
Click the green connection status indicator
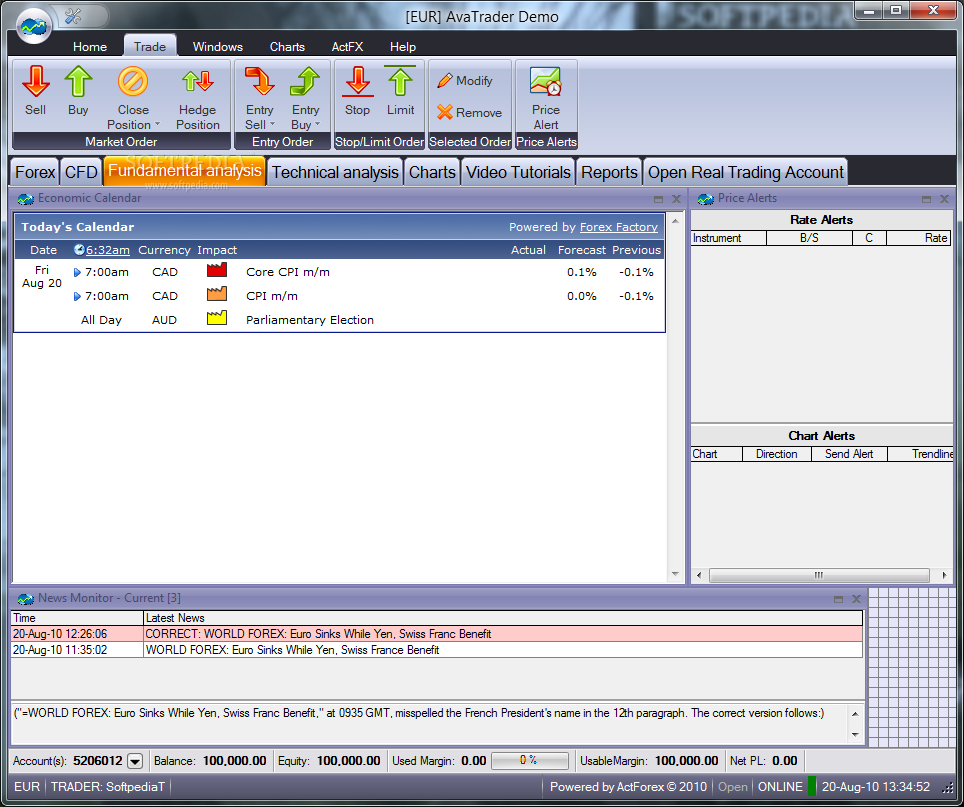click(x=812, y=786)
